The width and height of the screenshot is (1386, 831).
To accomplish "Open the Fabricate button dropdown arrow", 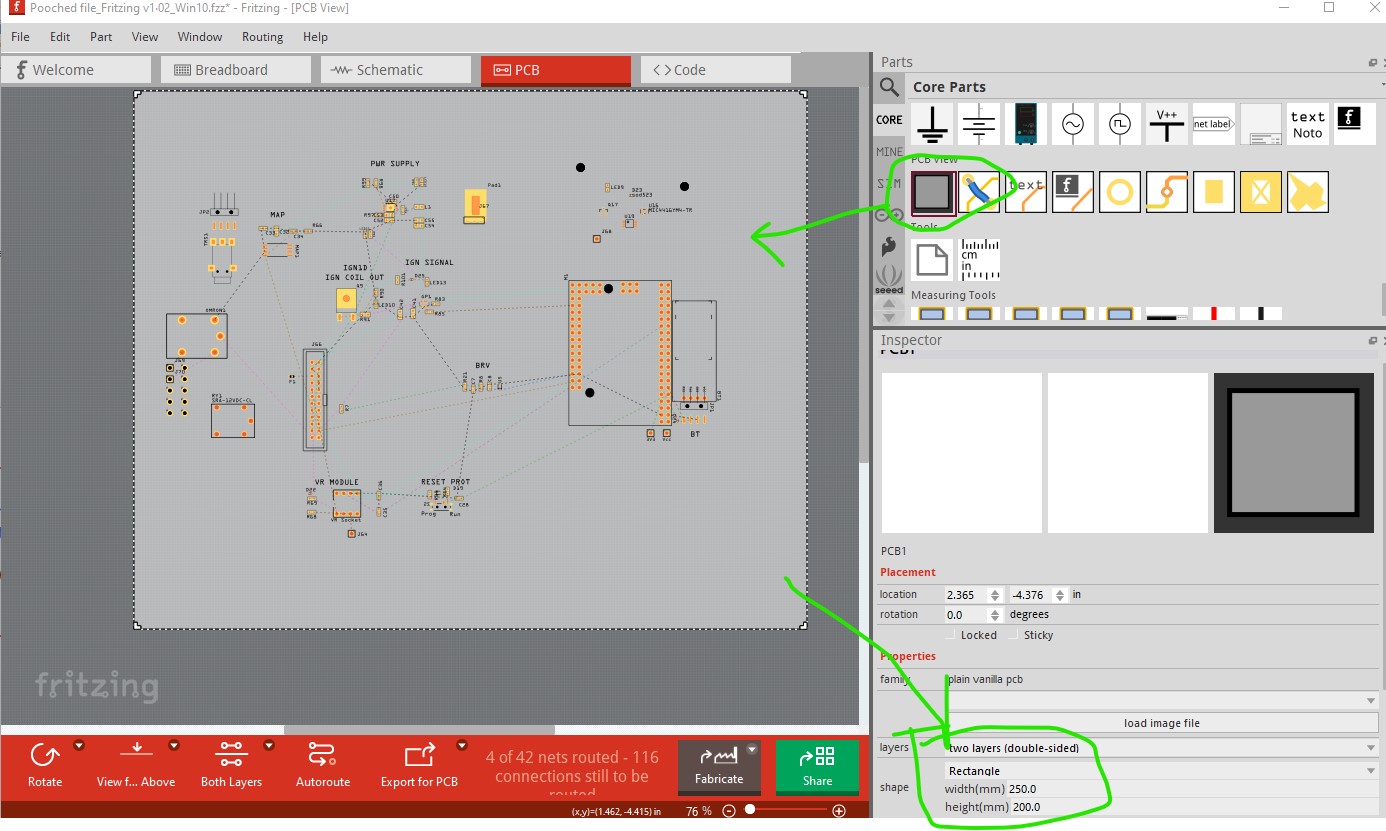I will (x=753, y=749).
